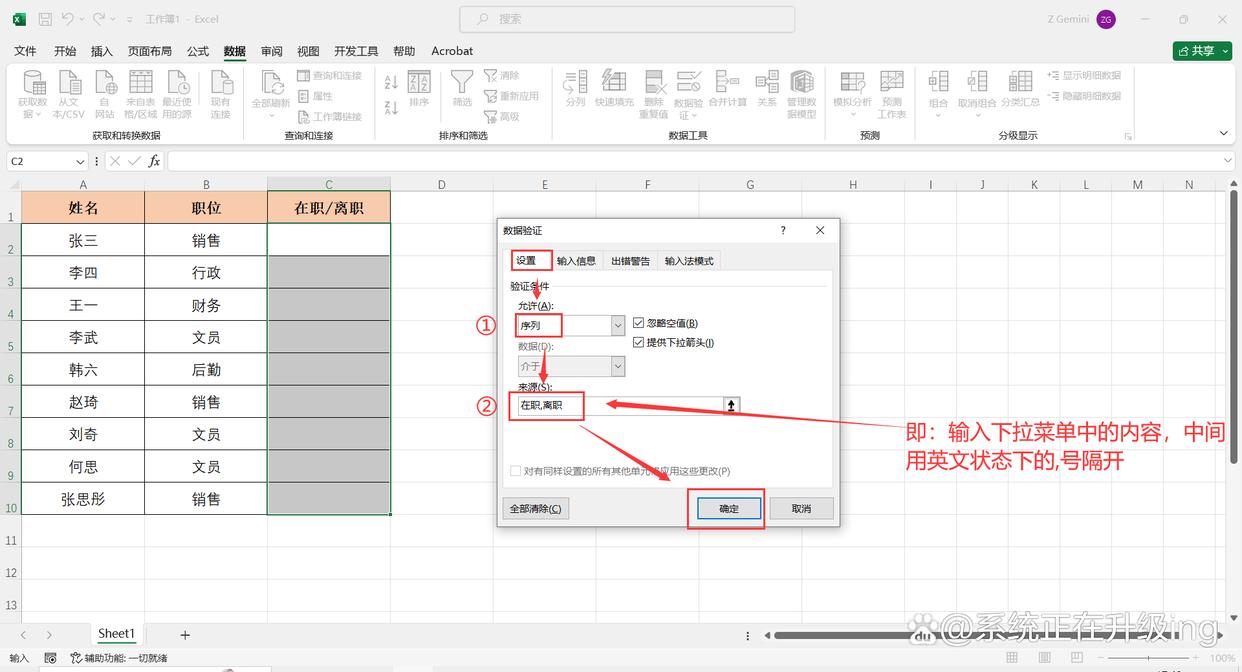Screen dimensions: 1242x672
Task: Switch to the 输入信息 dialog tab
Action: click(x=576, y=261)
